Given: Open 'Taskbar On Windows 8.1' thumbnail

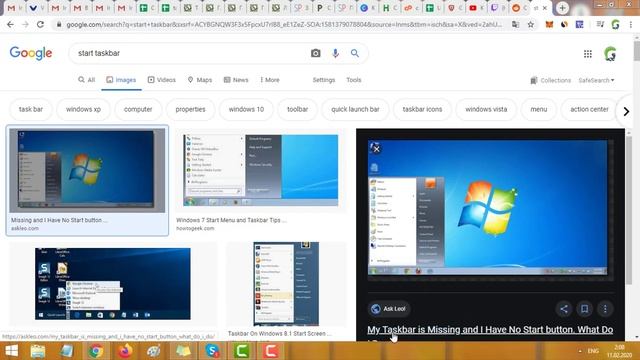Looking at the screenshot, I should click(286, 284).
